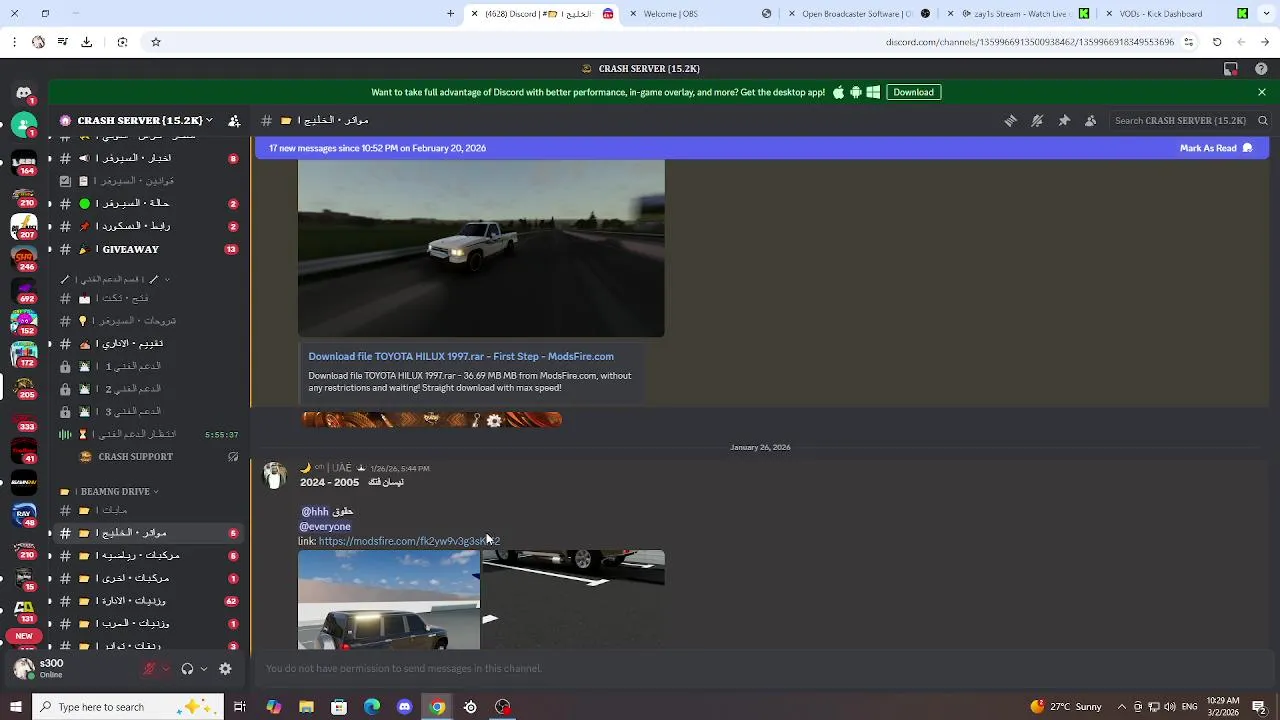
Task: Open channel حالة السيرفر with green dot
Action: point(148,203)
